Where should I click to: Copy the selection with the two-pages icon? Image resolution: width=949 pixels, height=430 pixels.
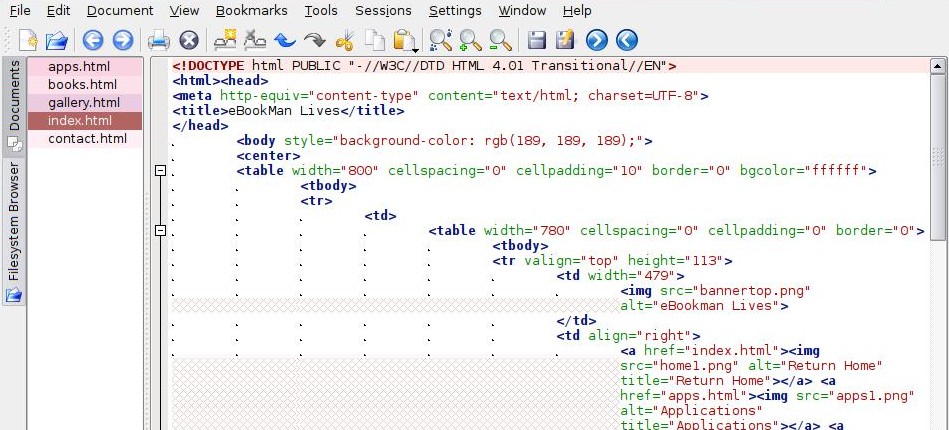click(x=375, y=41)
